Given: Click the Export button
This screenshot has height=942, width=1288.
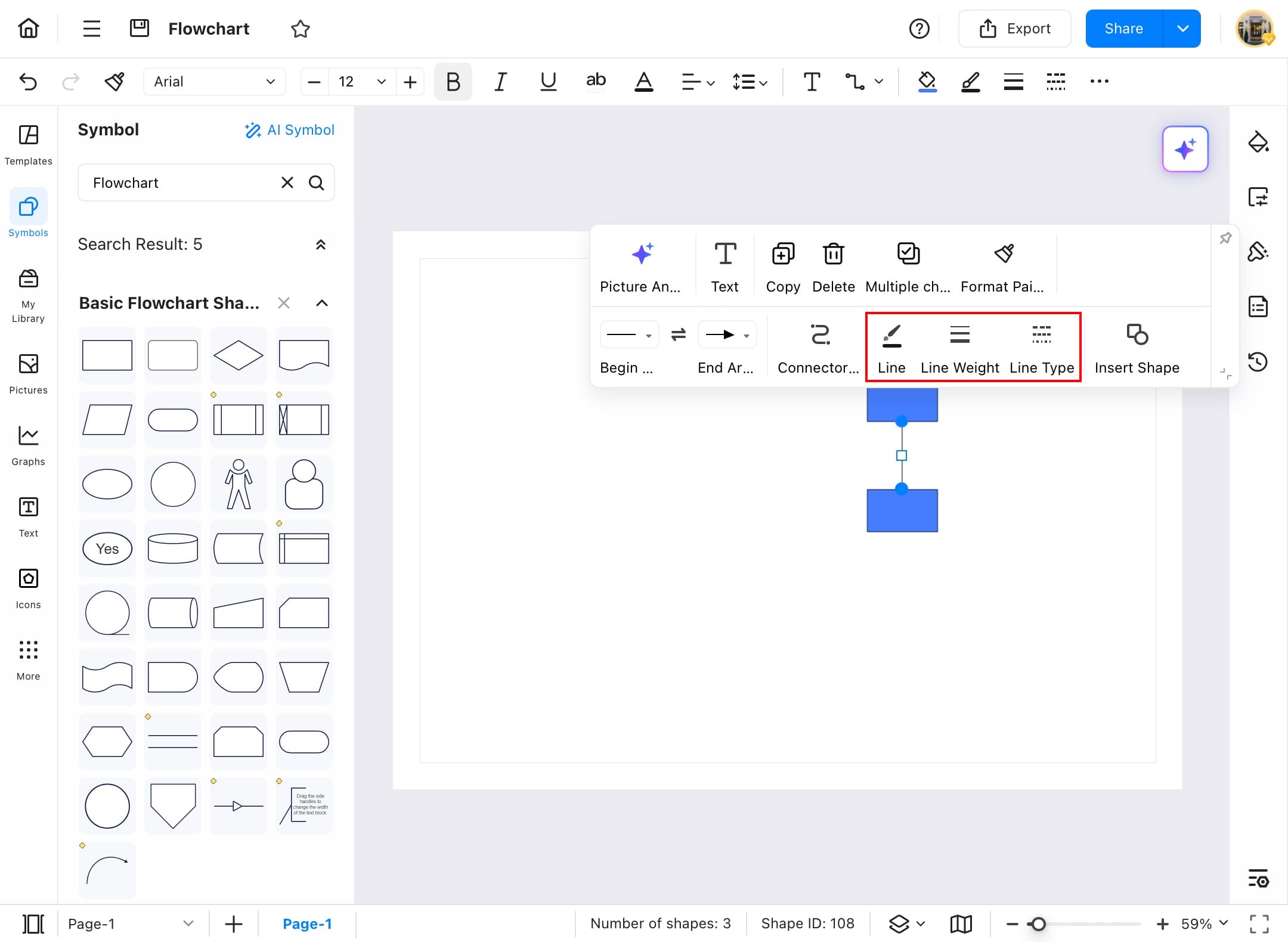Looking at the screenshot, I should (x=1014, y=29).
